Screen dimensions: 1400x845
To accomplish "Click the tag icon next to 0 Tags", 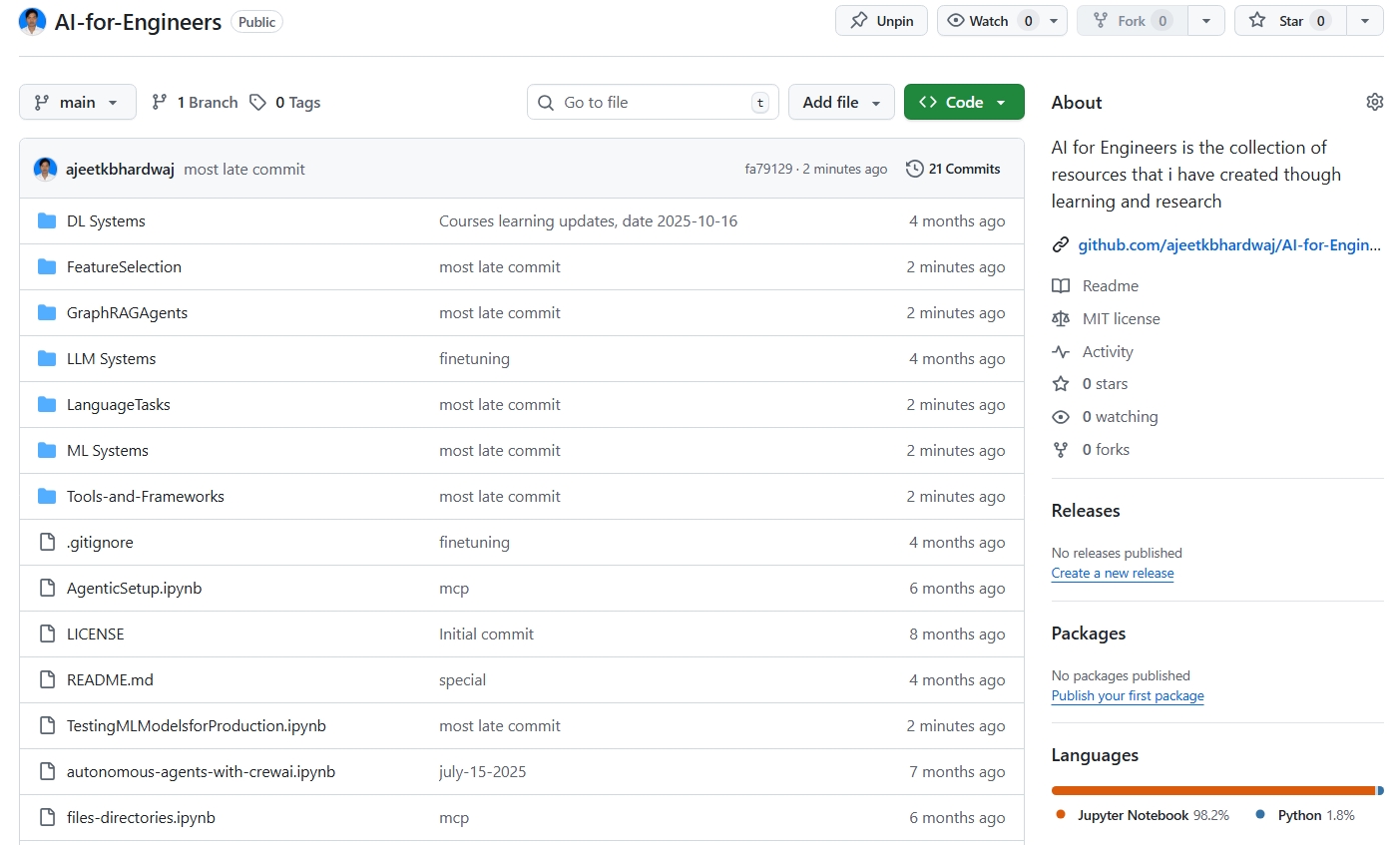I will tap(257, 102).
